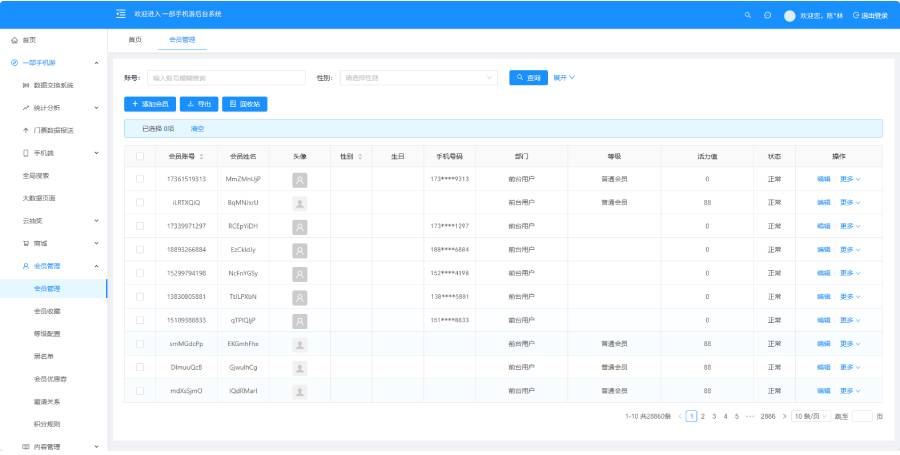Click the help circle icon in top bar
Image resolution: width=900 pixels, height=455 pixels.
click(x=767, y=15)
